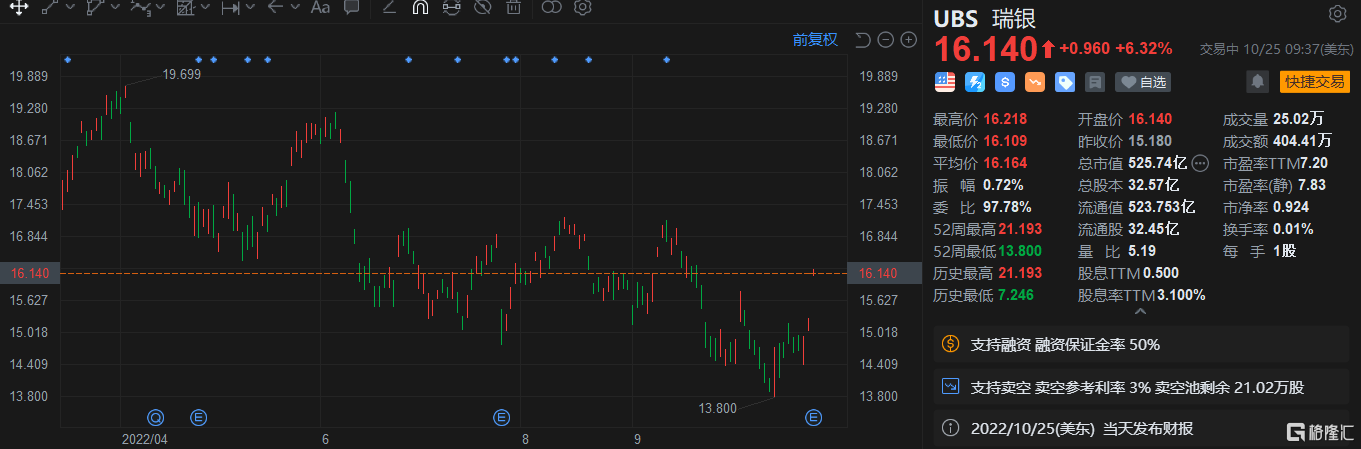This screenshot has width=1361, height=449.
Task: Click the E marker before month 8
Action: [x=502, y=416]
